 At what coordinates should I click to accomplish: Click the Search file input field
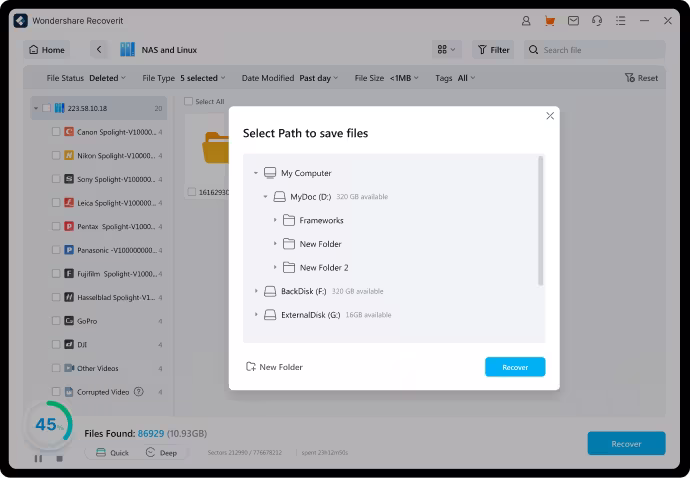point(600,50)
